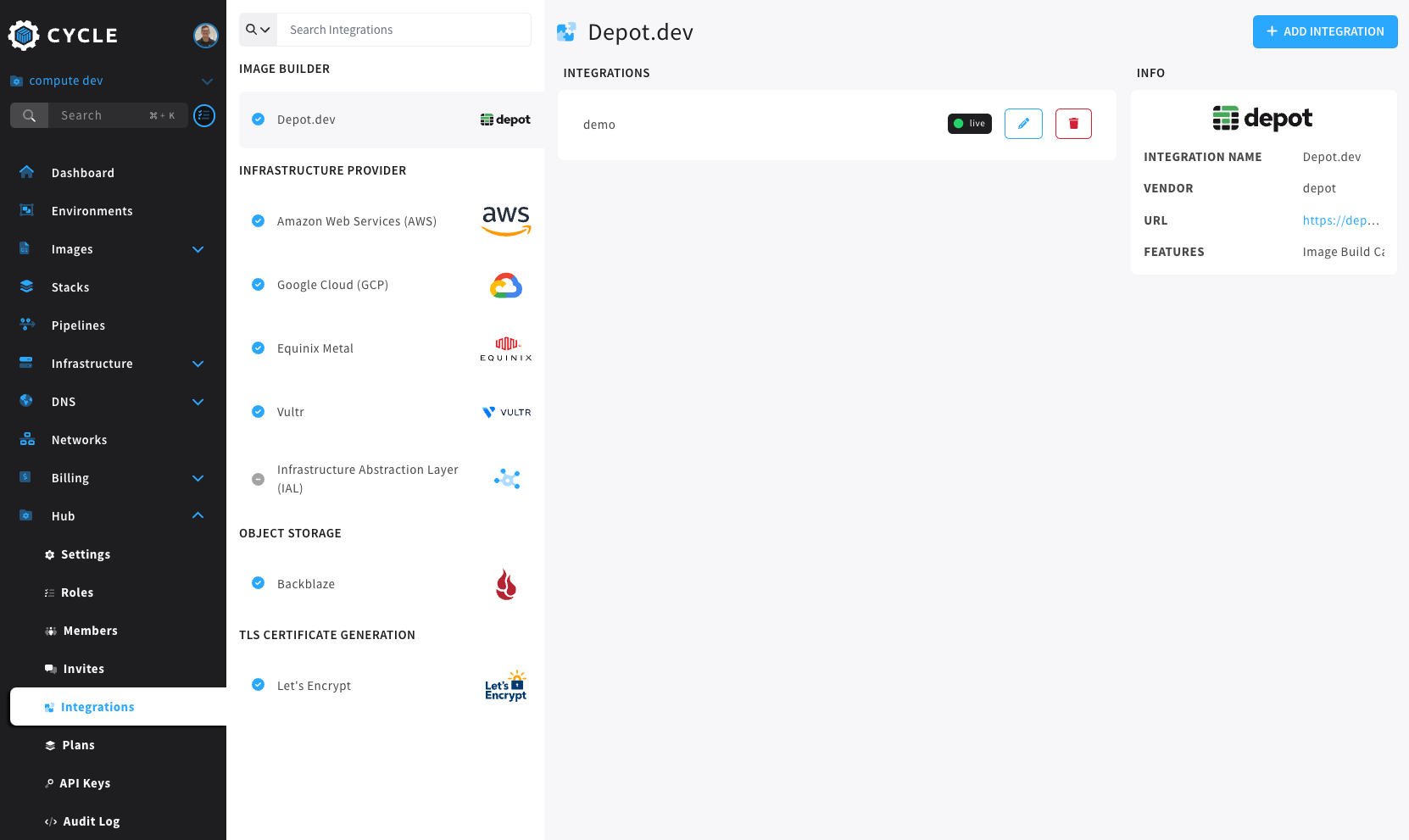1409x840 pixels.
Task: Click the AWS logo
Action: [x=506, y=221]
